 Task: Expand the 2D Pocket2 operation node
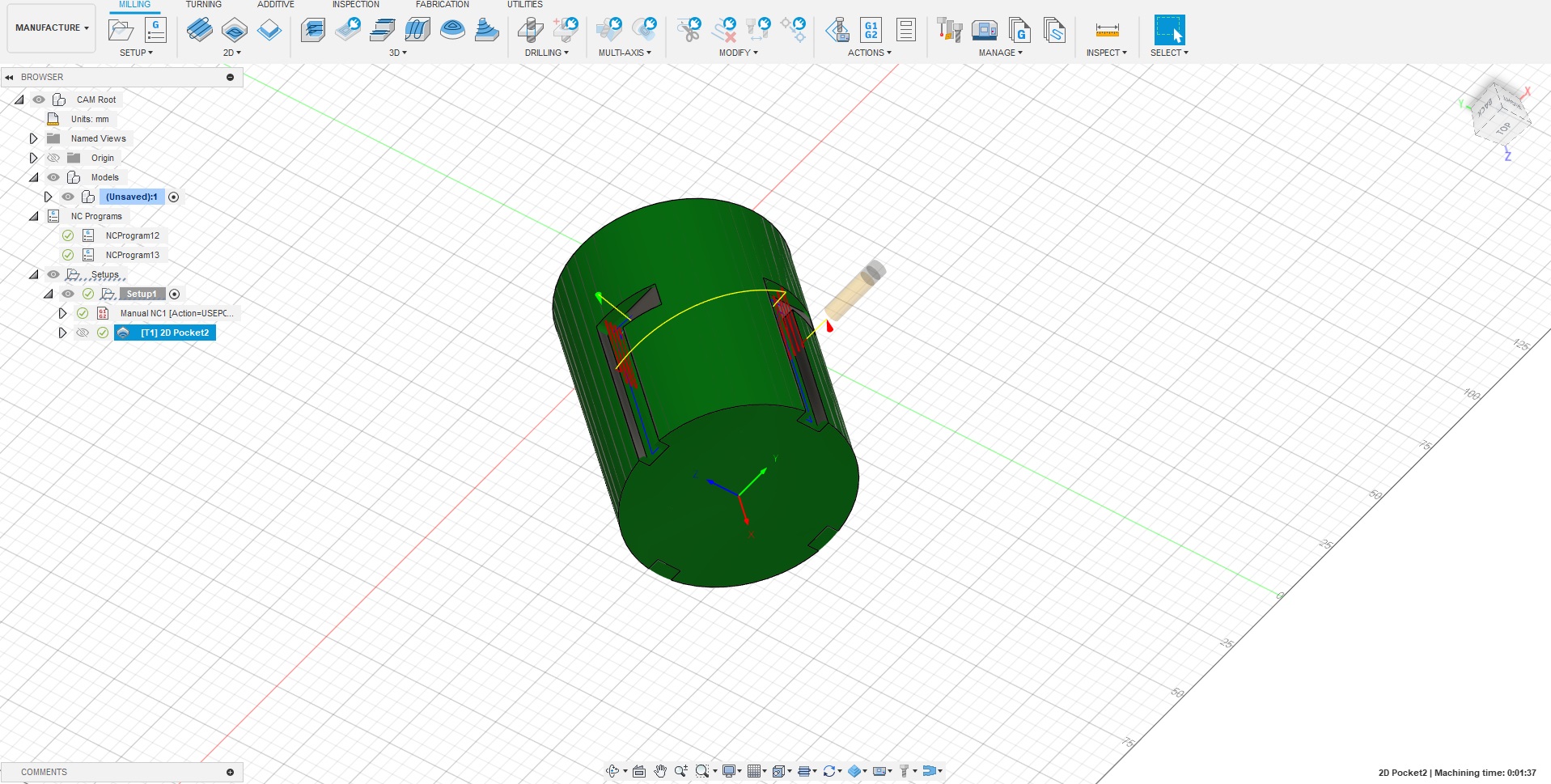(x=62, y=333)
